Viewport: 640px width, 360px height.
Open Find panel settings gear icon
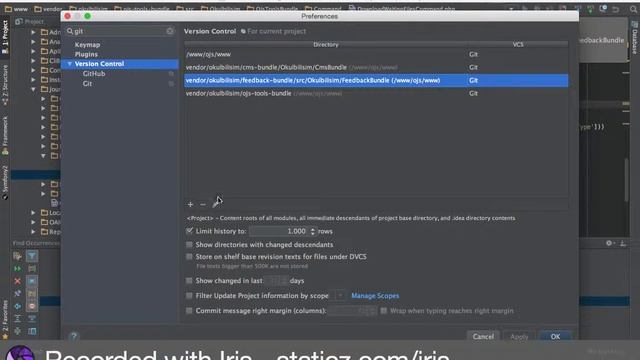click(x=610, y=243)
